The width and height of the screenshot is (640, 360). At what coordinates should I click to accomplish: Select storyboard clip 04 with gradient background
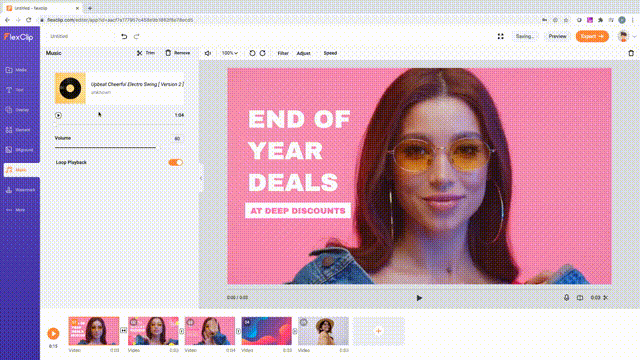click(x=267, y=331)
